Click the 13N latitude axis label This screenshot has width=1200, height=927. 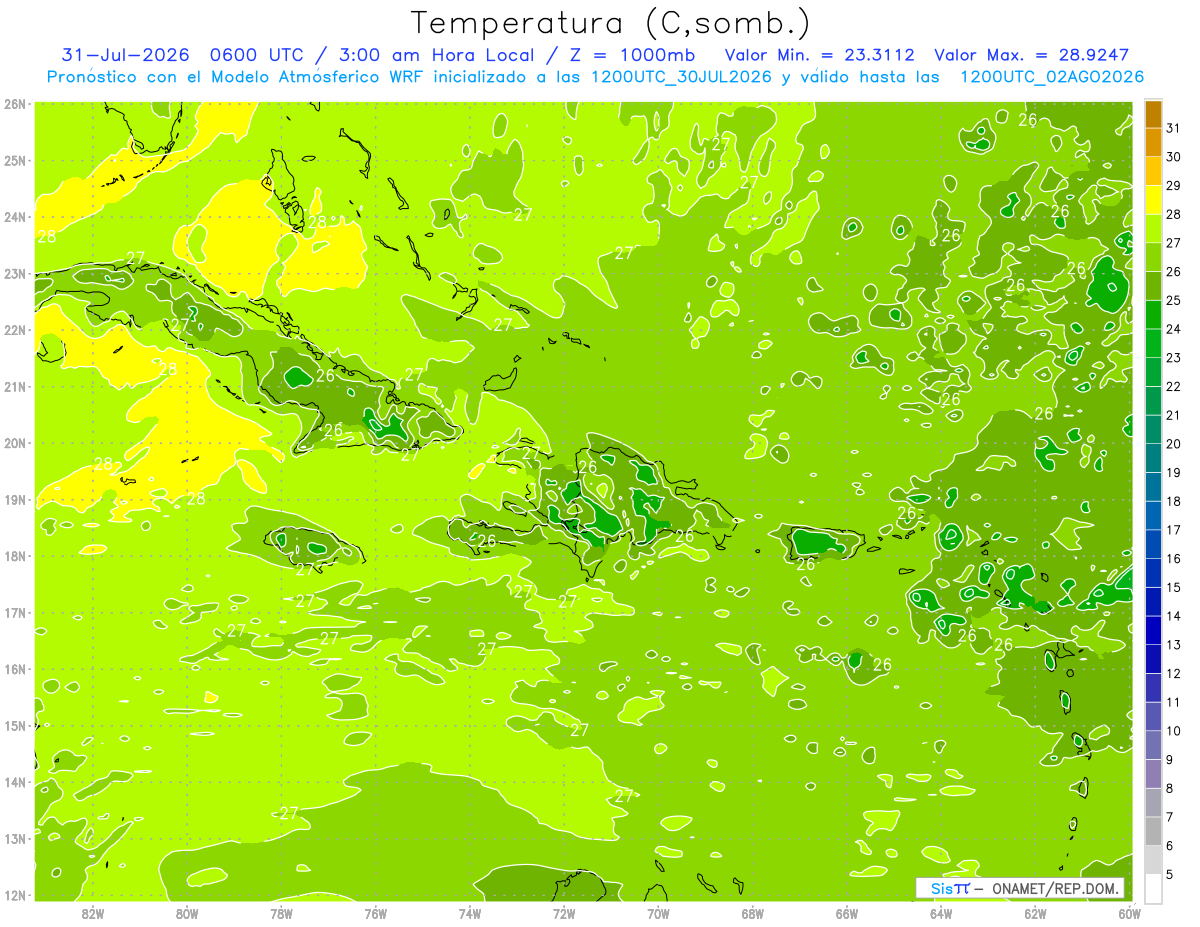click(x=15, y=839)
